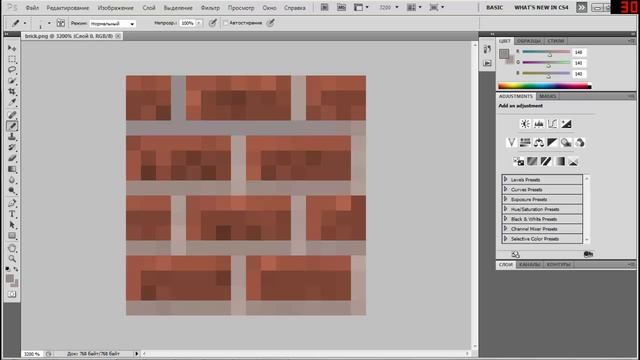Launch Bridge from the application bar

coord(324,7)
